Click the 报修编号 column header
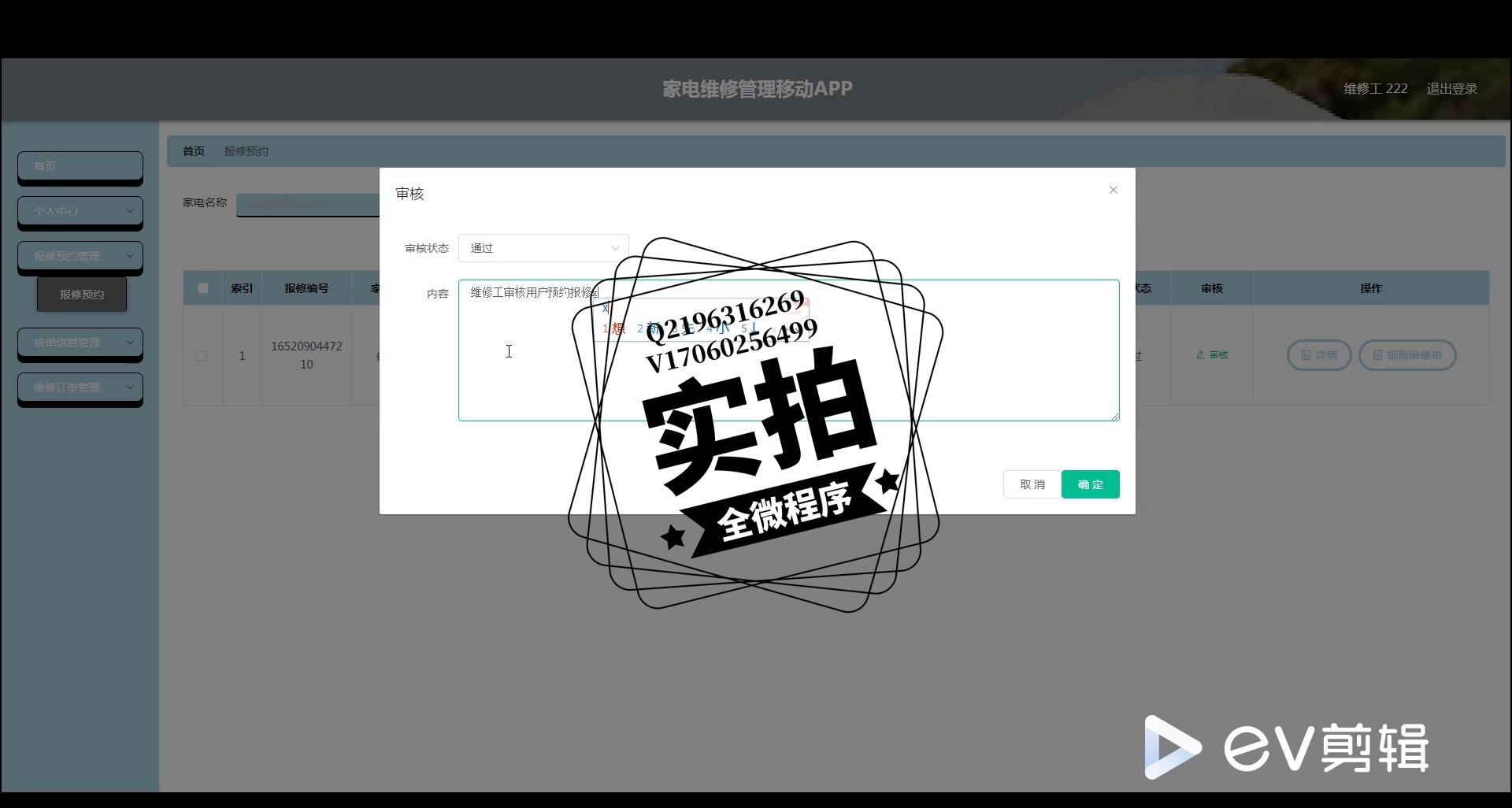 (x=306, y=288)
